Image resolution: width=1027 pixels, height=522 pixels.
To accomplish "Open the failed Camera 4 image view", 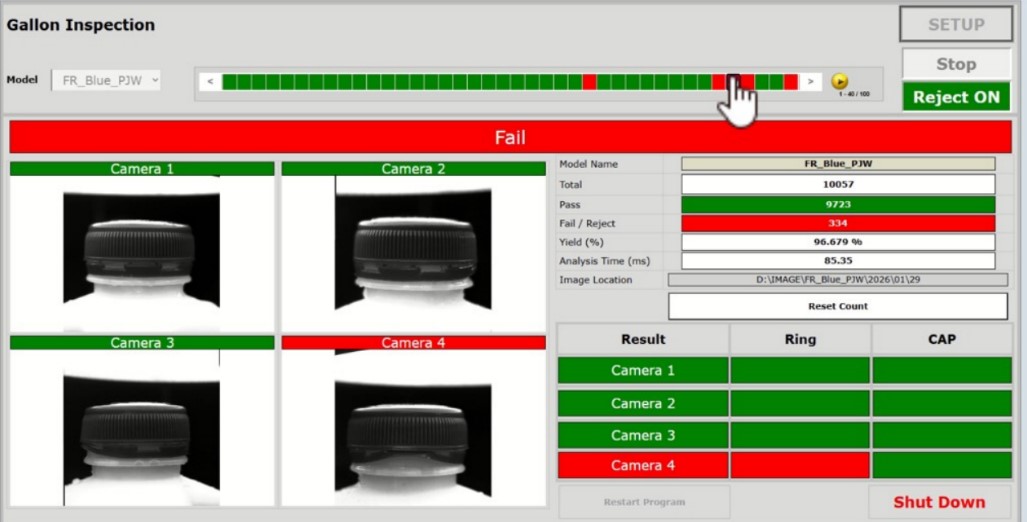I will click(x=413, y=426).
